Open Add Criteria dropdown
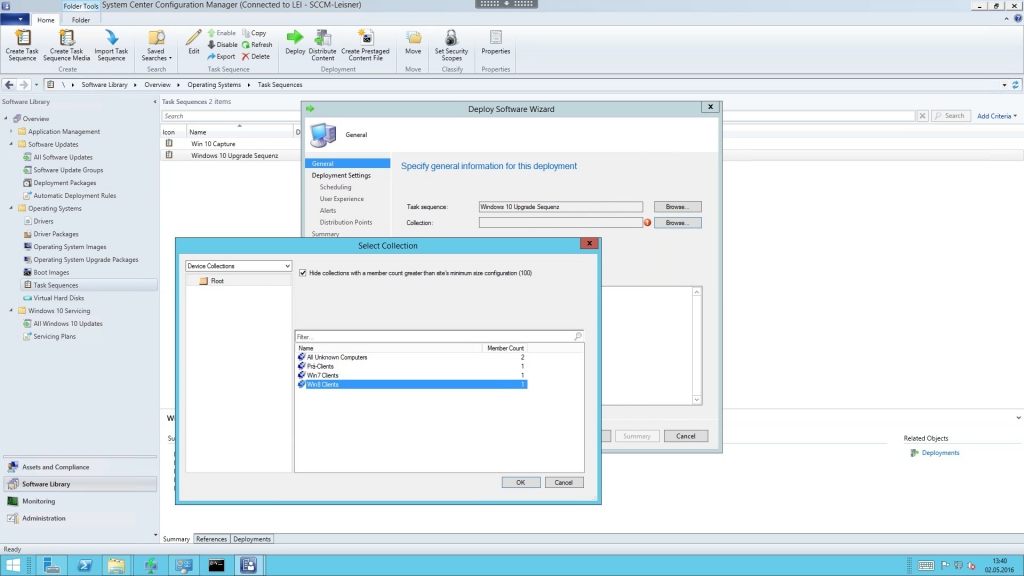 pyautogui.click(x=997, y=116)
